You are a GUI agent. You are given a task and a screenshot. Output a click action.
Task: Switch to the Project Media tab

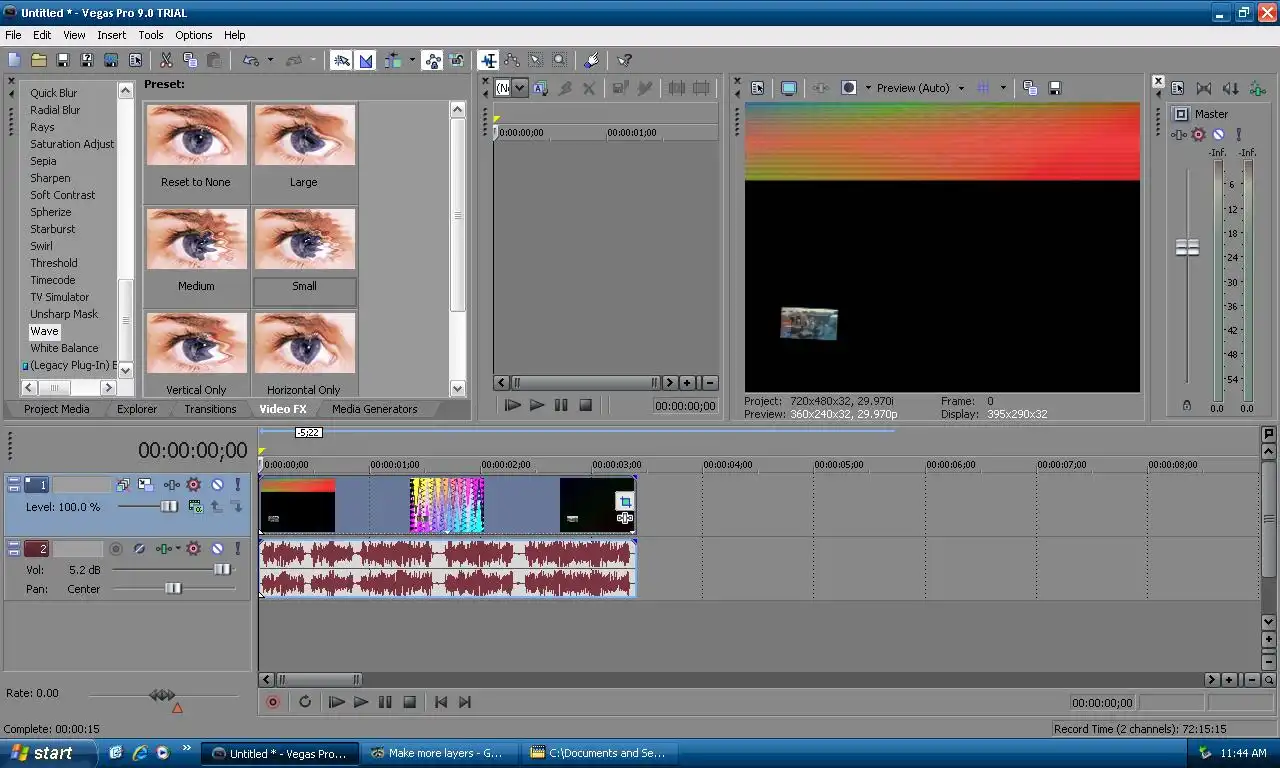(56, 409)
